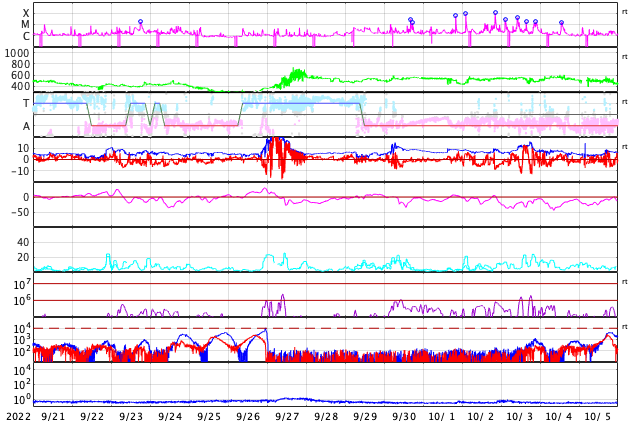
Task: Click the T sector polarity label
Action: point(26,103)
